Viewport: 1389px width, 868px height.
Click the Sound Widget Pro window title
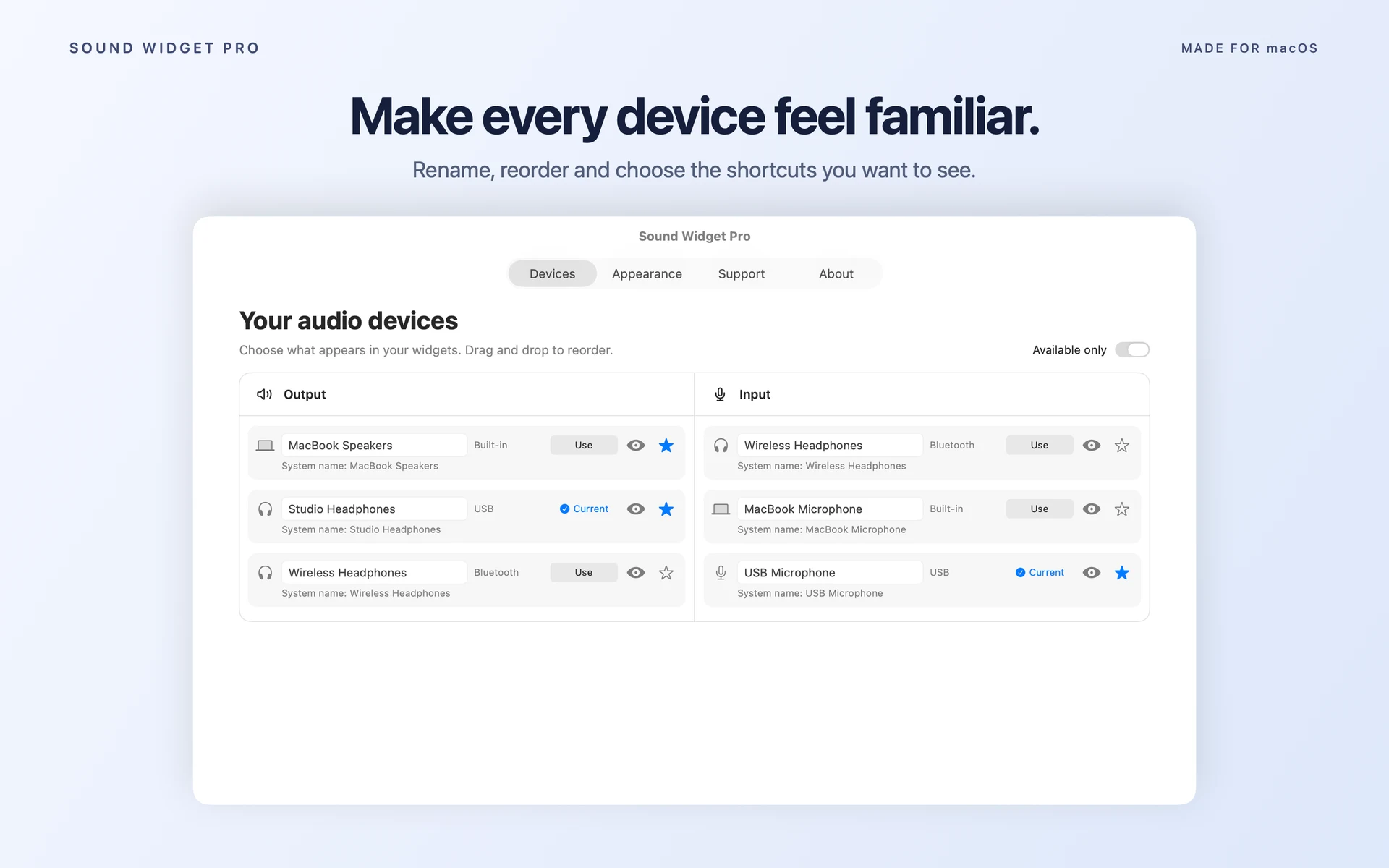[694, 237]
